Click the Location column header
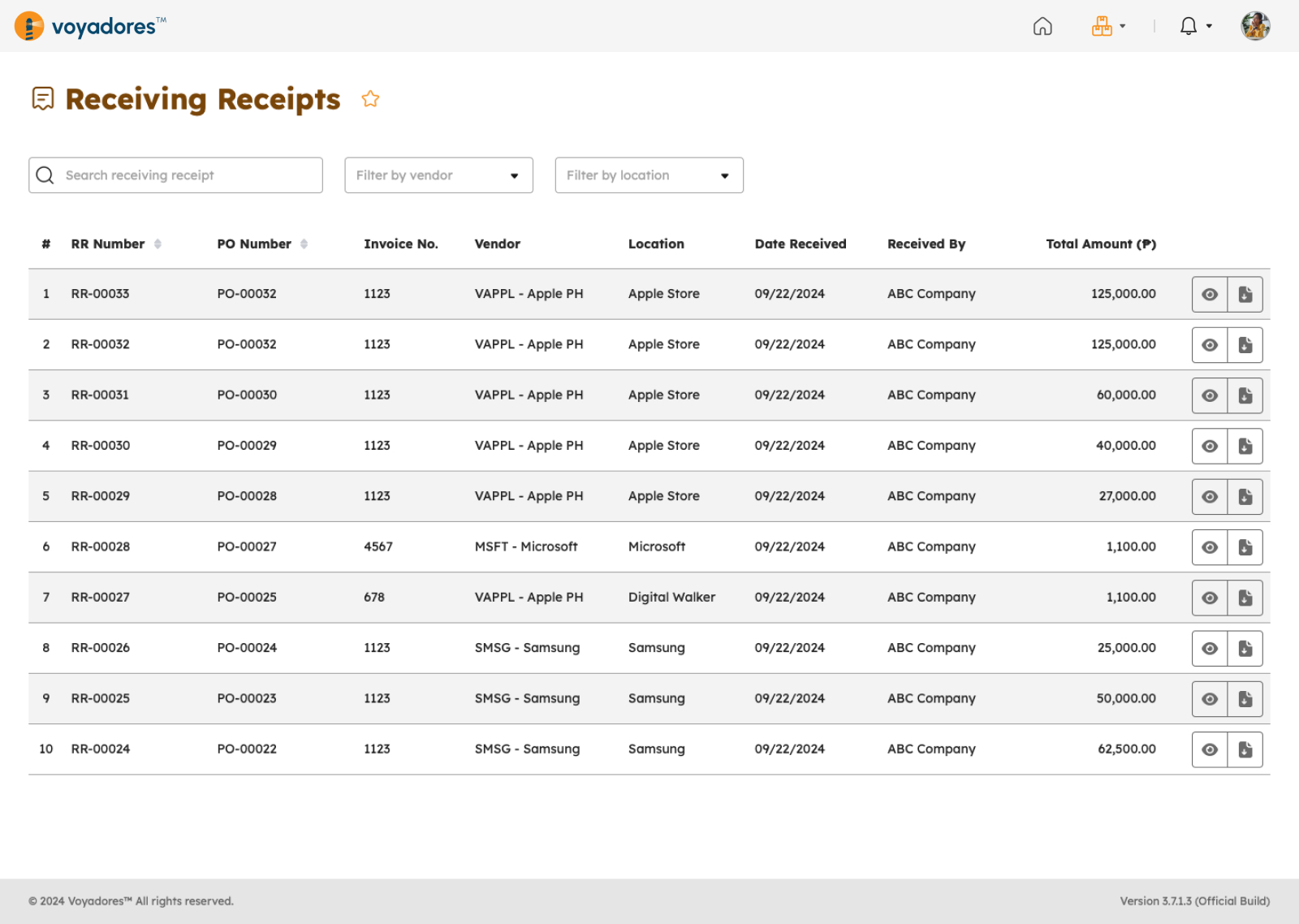This screenshot has width=1299, height=924. [x=656, y=244]
